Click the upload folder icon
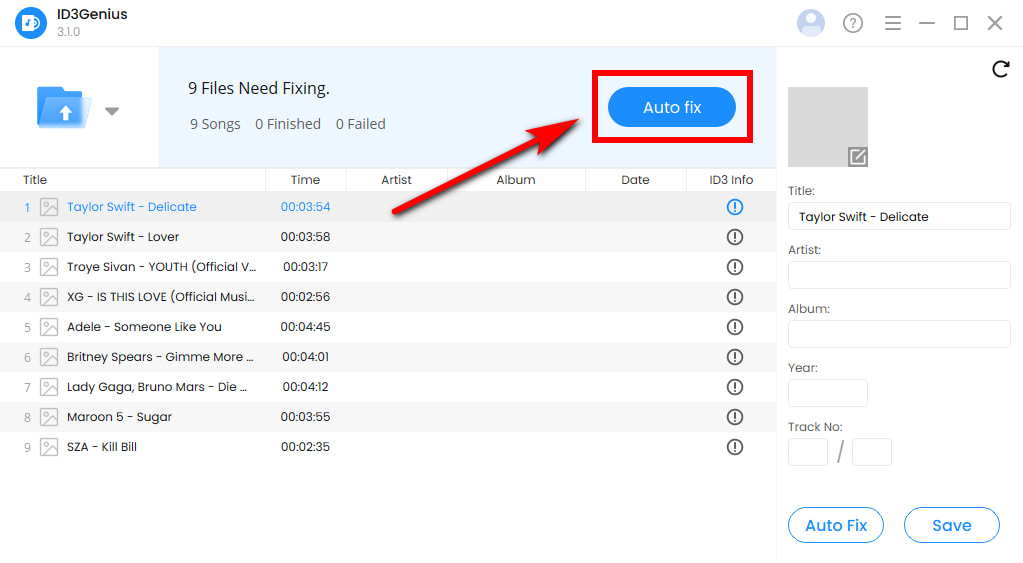The height and width of the screenshot is (563, 1023). click(63, 107)
